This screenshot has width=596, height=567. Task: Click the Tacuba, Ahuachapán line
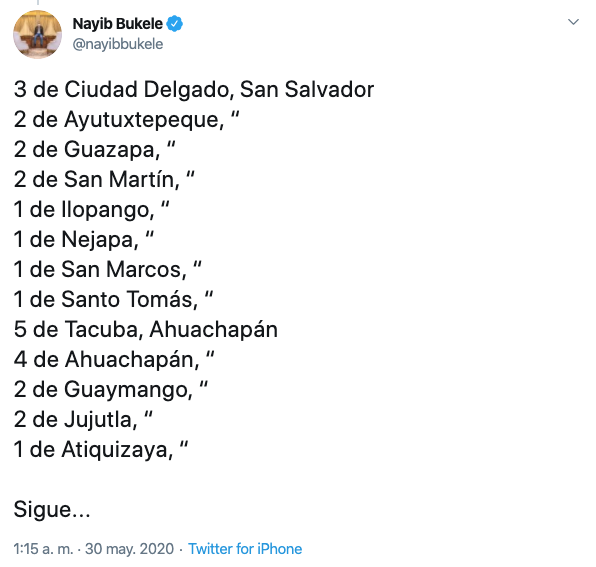[x=146, y=330]
